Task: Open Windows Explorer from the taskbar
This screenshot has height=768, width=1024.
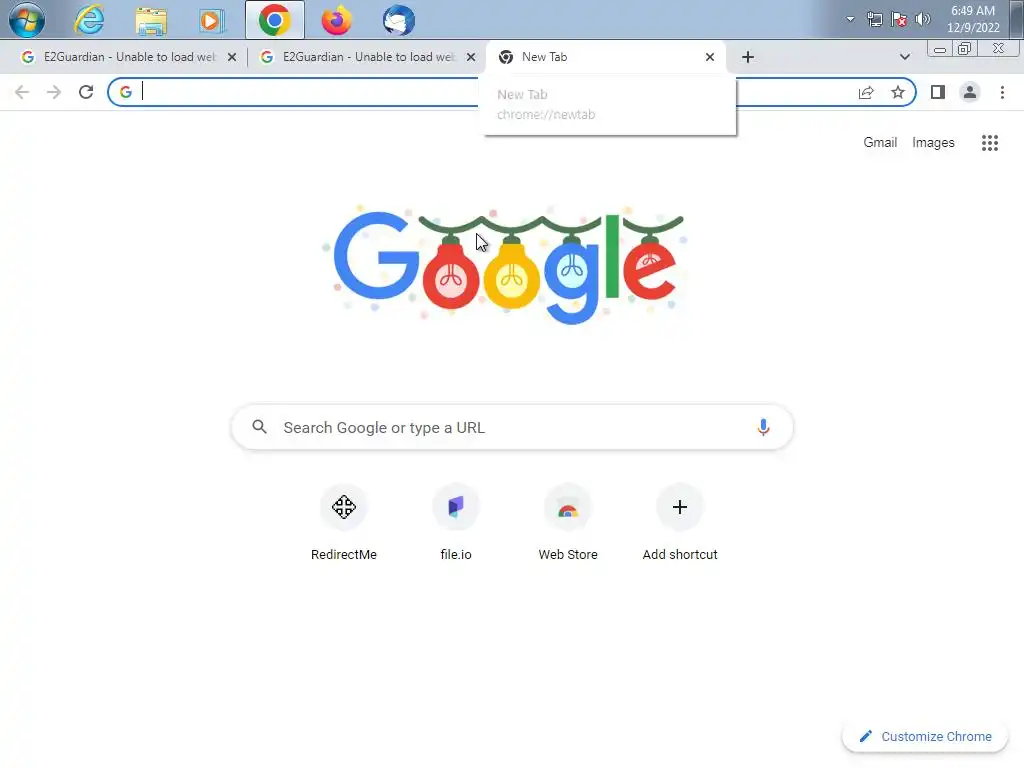Action: (x=151, y=20)
